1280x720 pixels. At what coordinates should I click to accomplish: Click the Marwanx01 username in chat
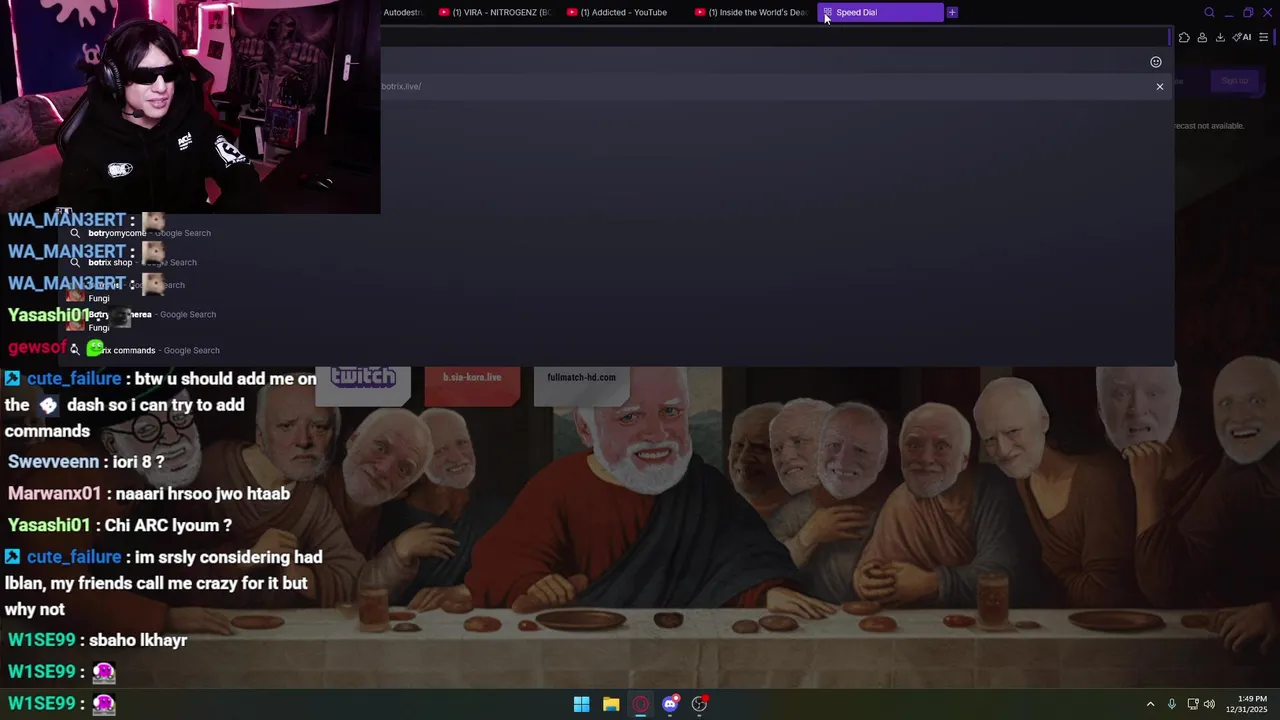[55, 494]
